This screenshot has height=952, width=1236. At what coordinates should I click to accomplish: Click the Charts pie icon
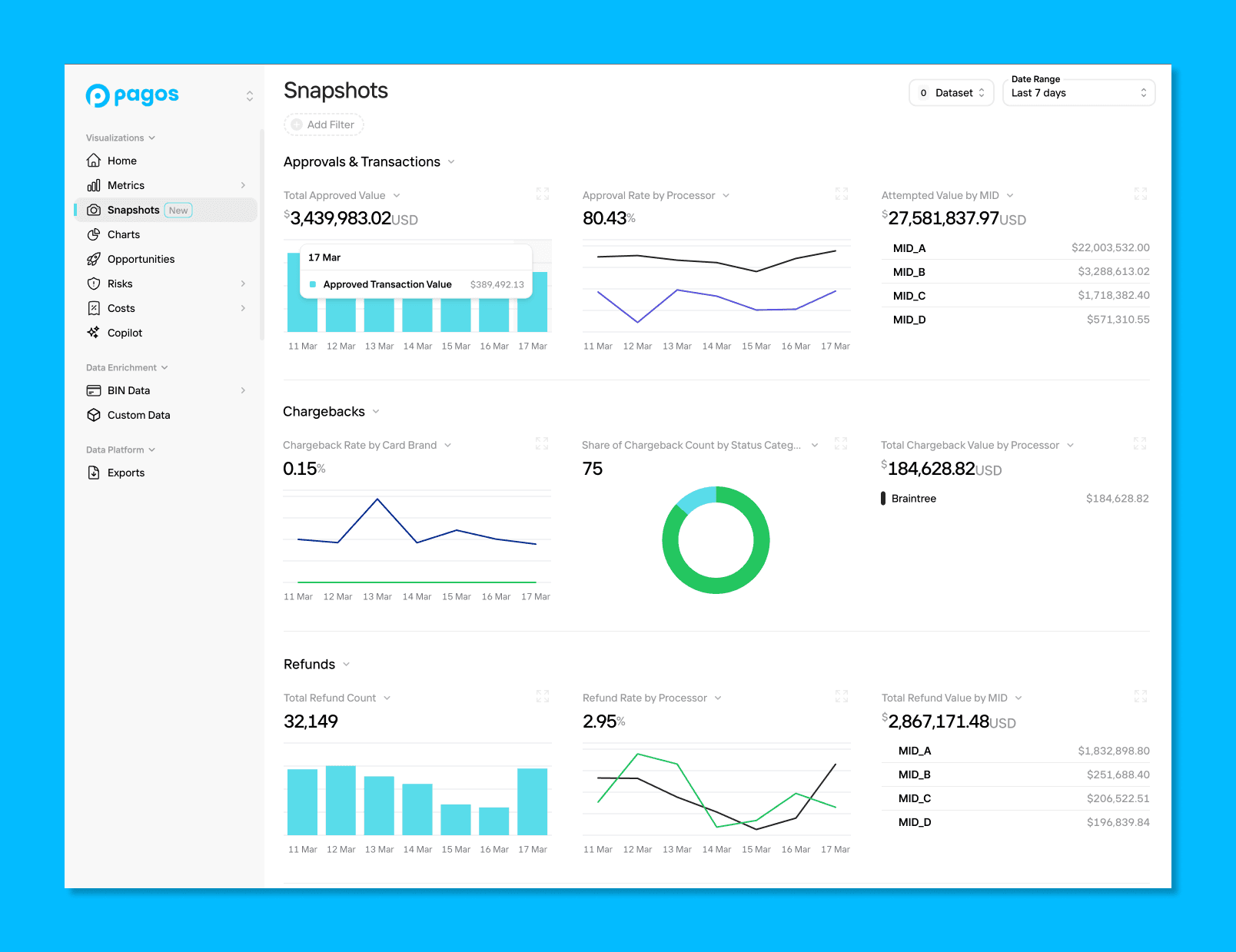[94, 234]
